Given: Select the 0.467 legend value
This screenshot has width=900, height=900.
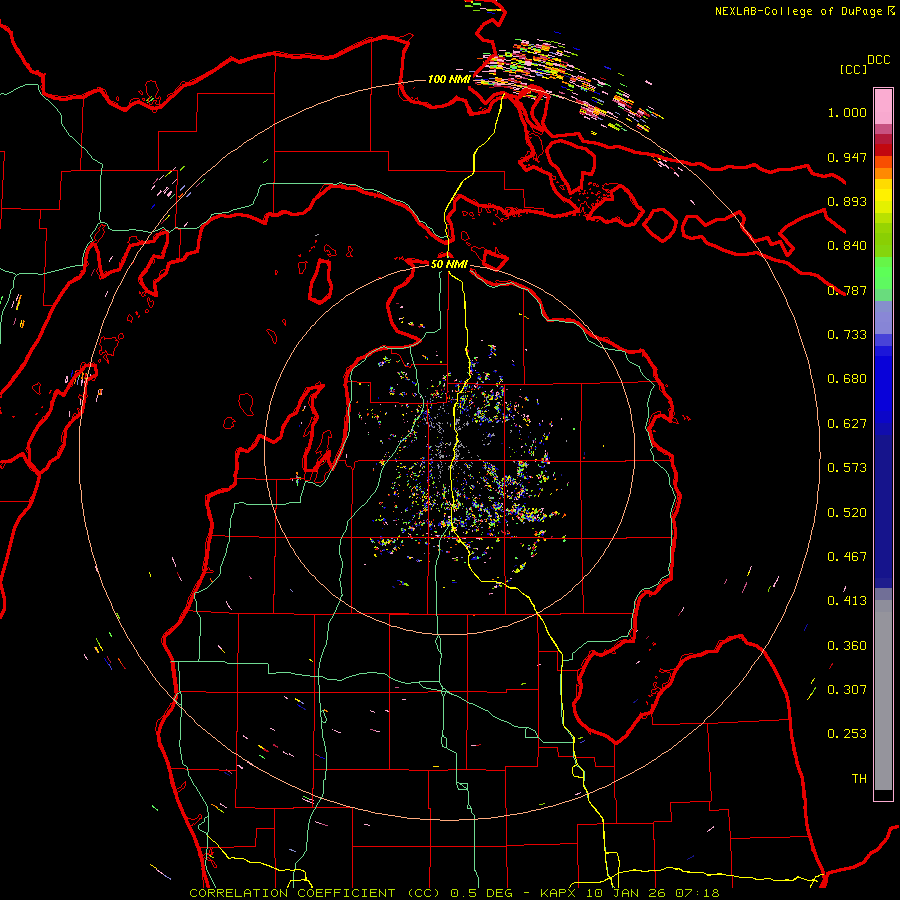Looking at the screenshot, I should [x=847, y=557].
